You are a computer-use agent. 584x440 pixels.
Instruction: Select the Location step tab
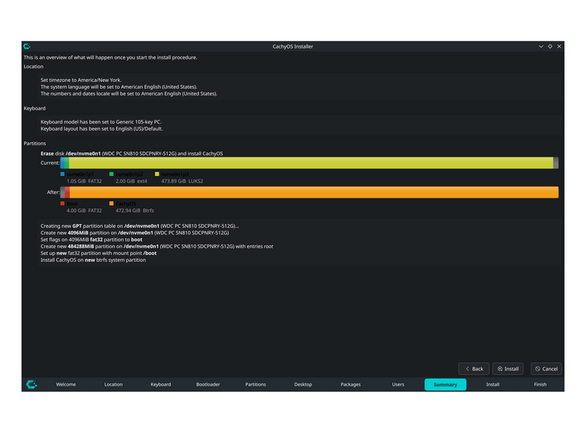(x=113, y=384)
